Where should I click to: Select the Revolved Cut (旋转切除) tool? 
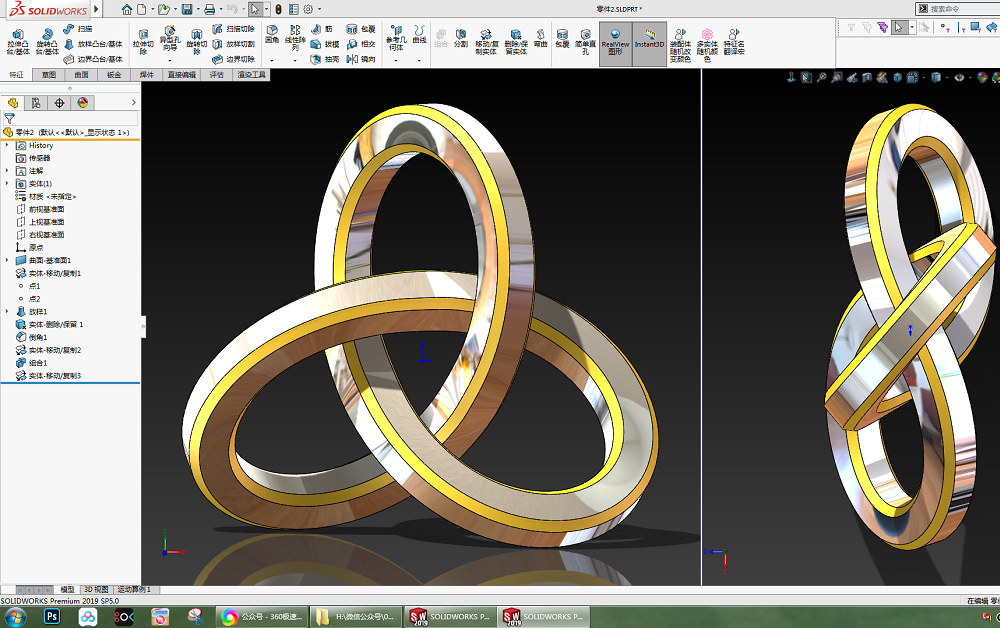coord(196,42)
